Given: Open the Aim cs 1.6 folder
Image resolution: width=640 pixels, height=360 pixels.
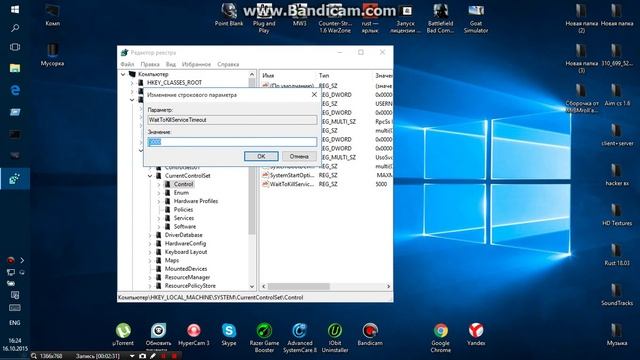Looking at the screenshot, I should 617,95.
